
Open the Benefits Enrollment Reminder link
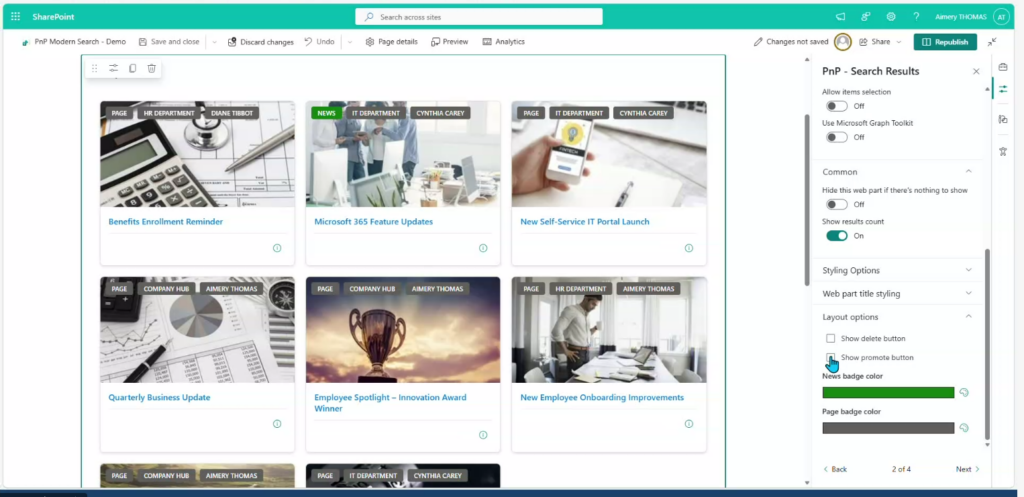[166, 221]
